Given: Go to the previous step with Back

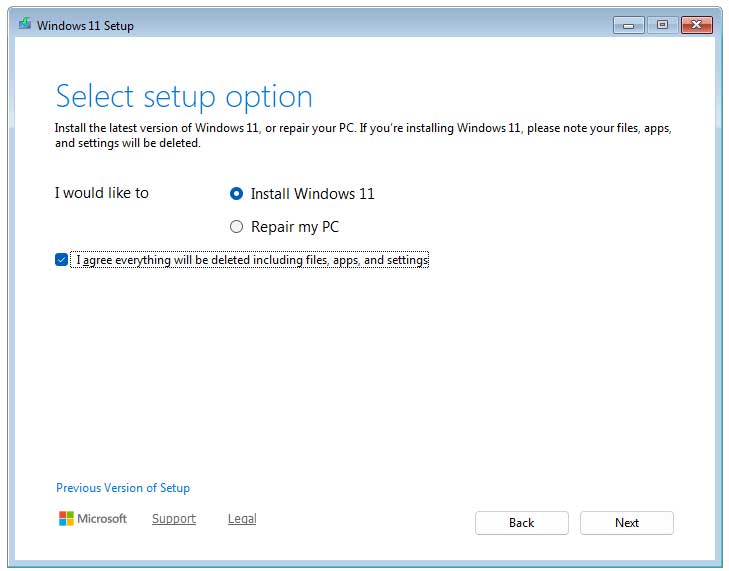Looking at the screenshot, I should tap(522, 523).
